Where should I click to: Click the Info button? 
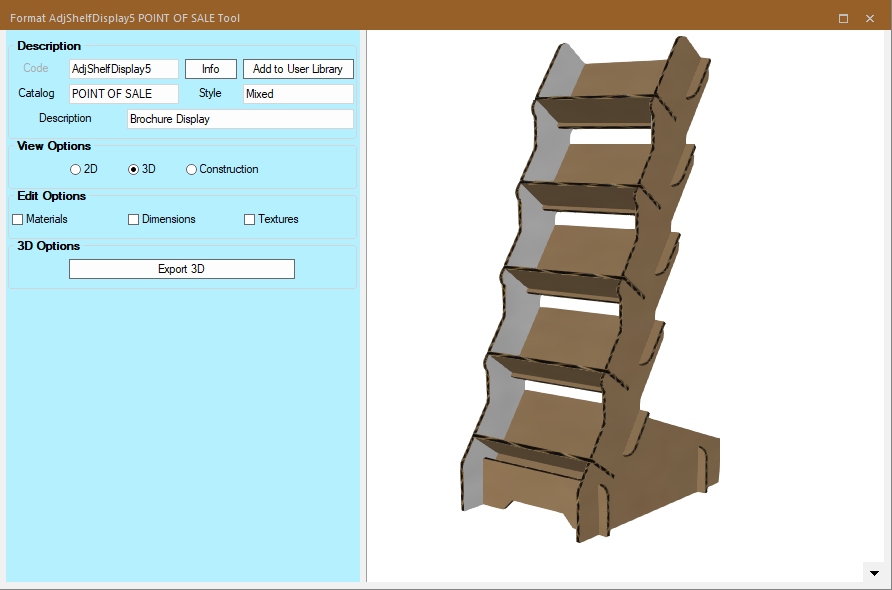pyautogui.click(x=210, y=69)
